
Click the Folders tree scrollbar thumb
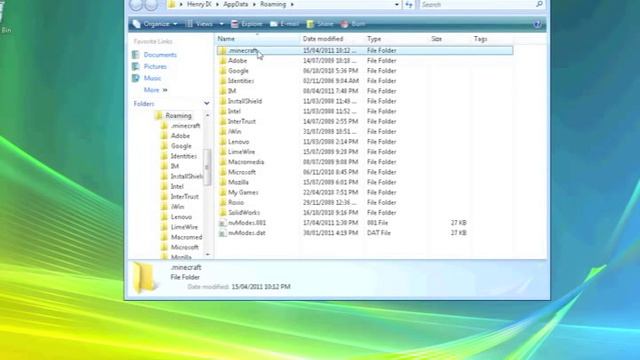pyautogui.click(x=207, y=167)
